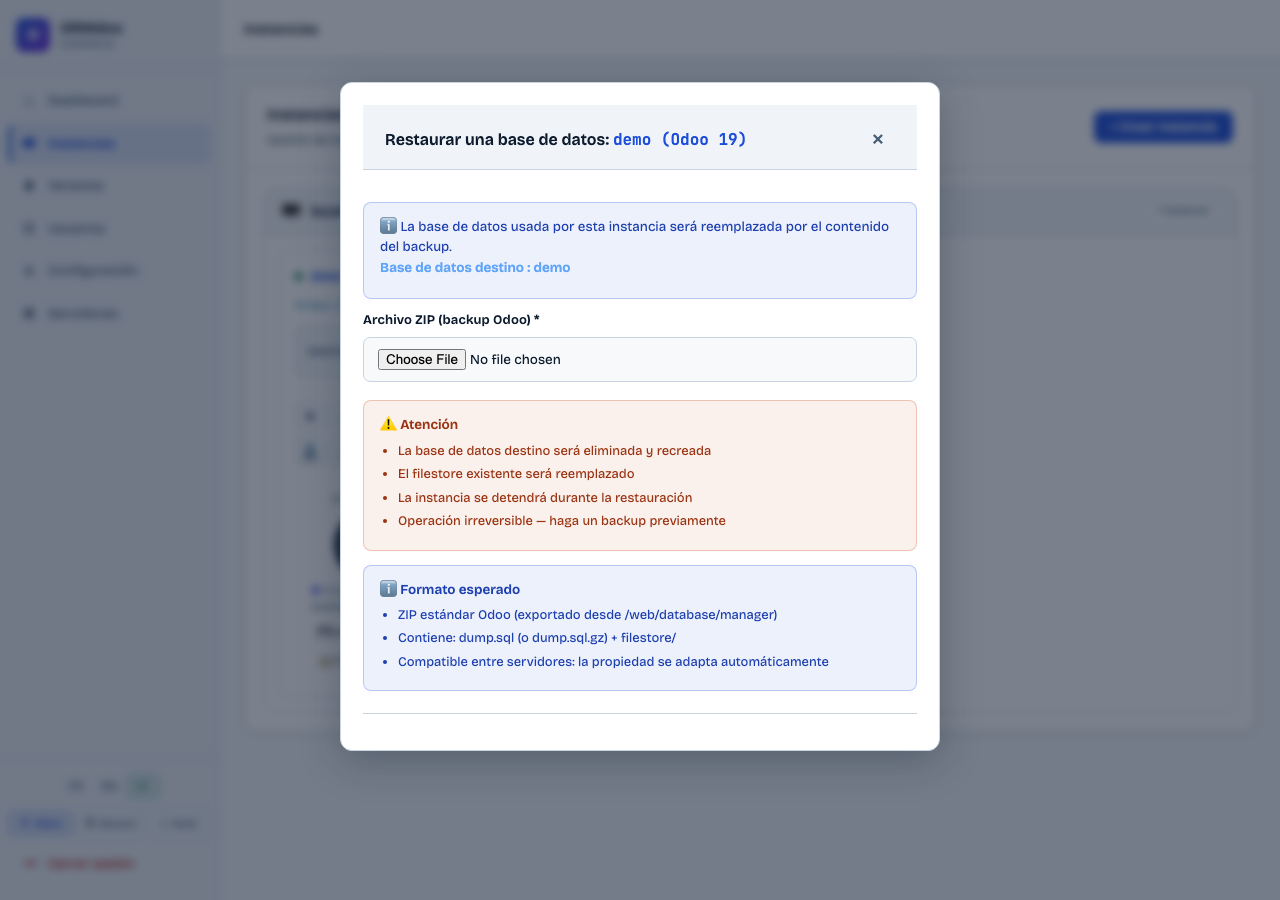Click the info icon beside 'La base de datos usada'
This screenshot has width=1280, height=900.
[389, 226]
